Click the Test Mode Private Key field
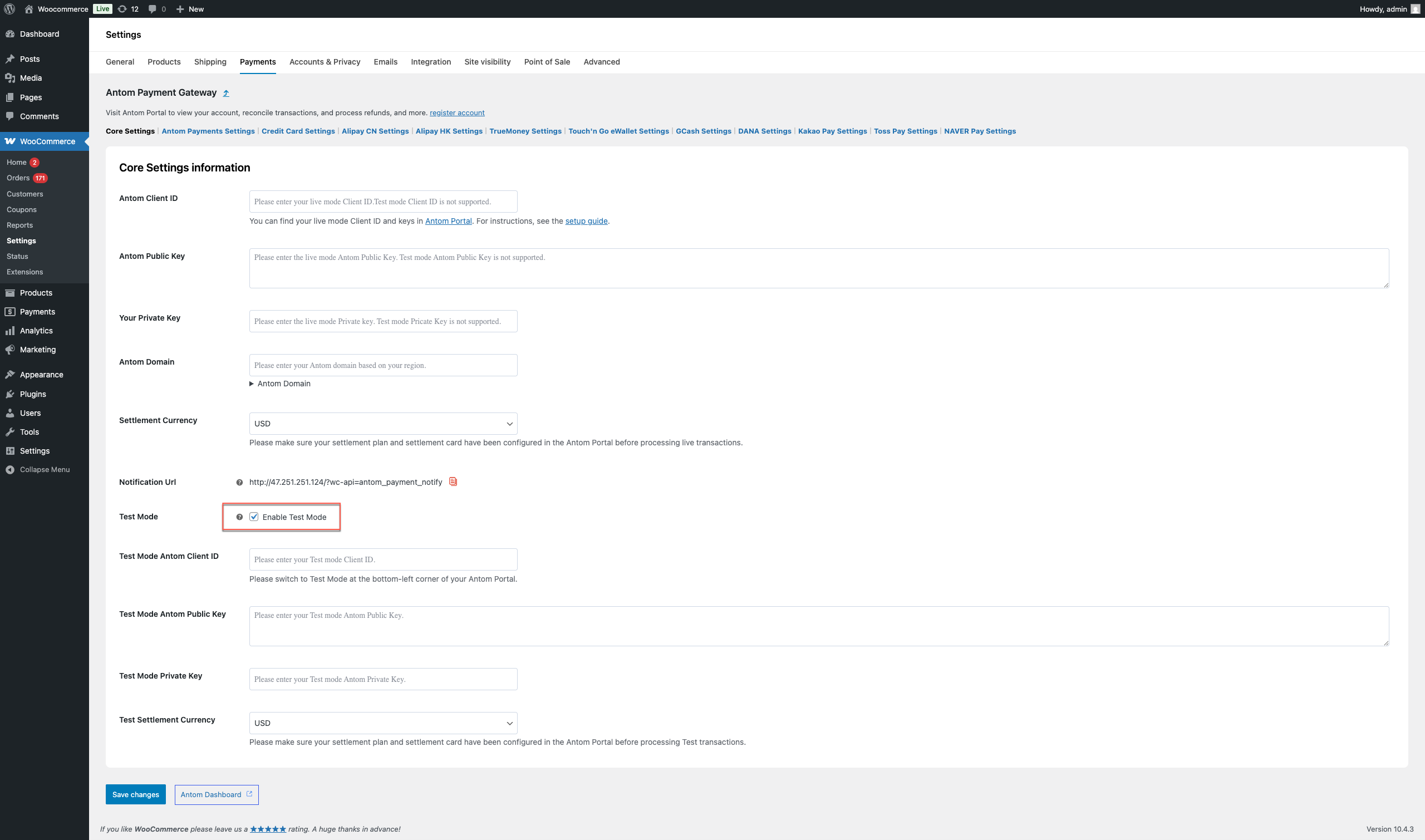Viewport: 1425px width, 840px height. click(383, 679)
